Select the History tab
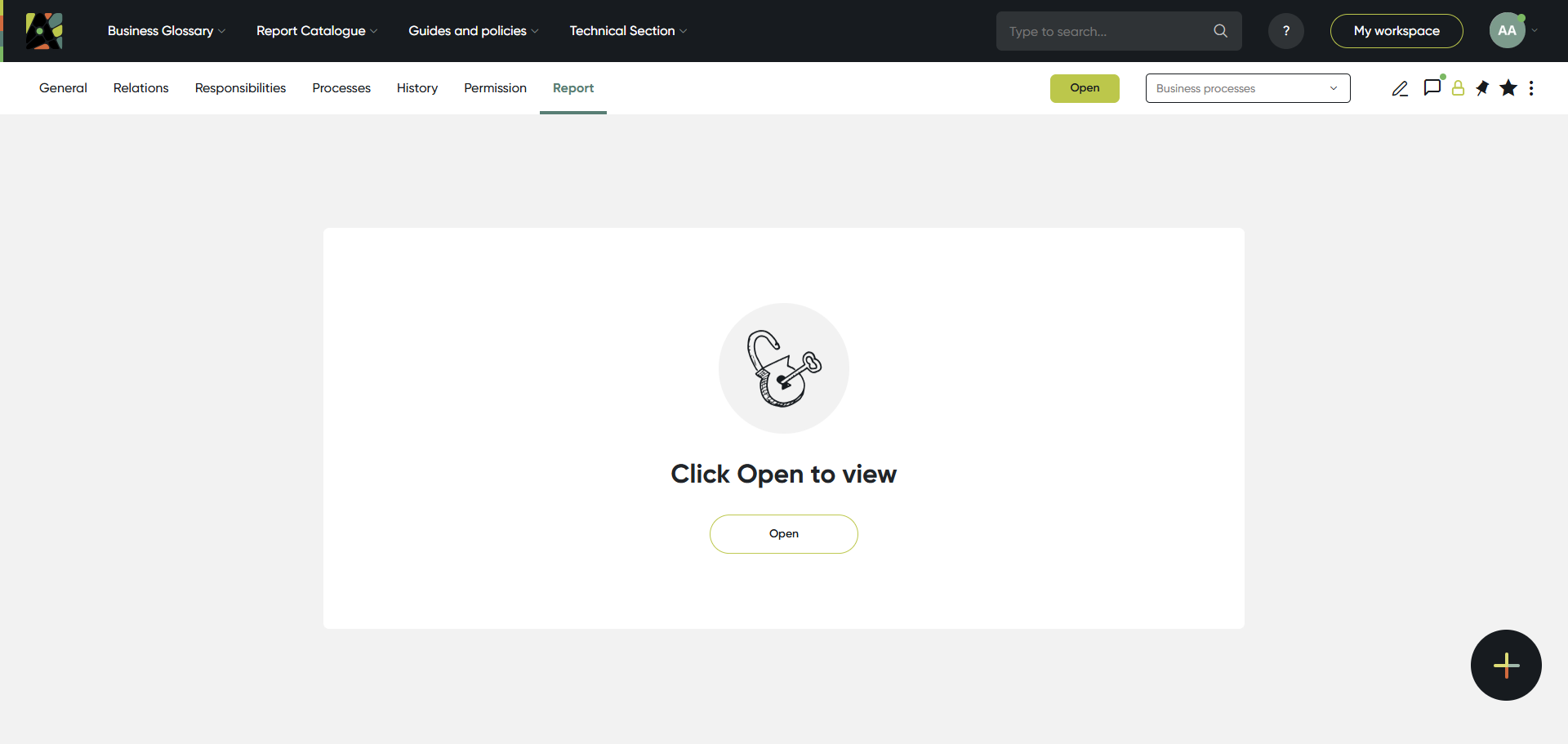 pos(416,88)
